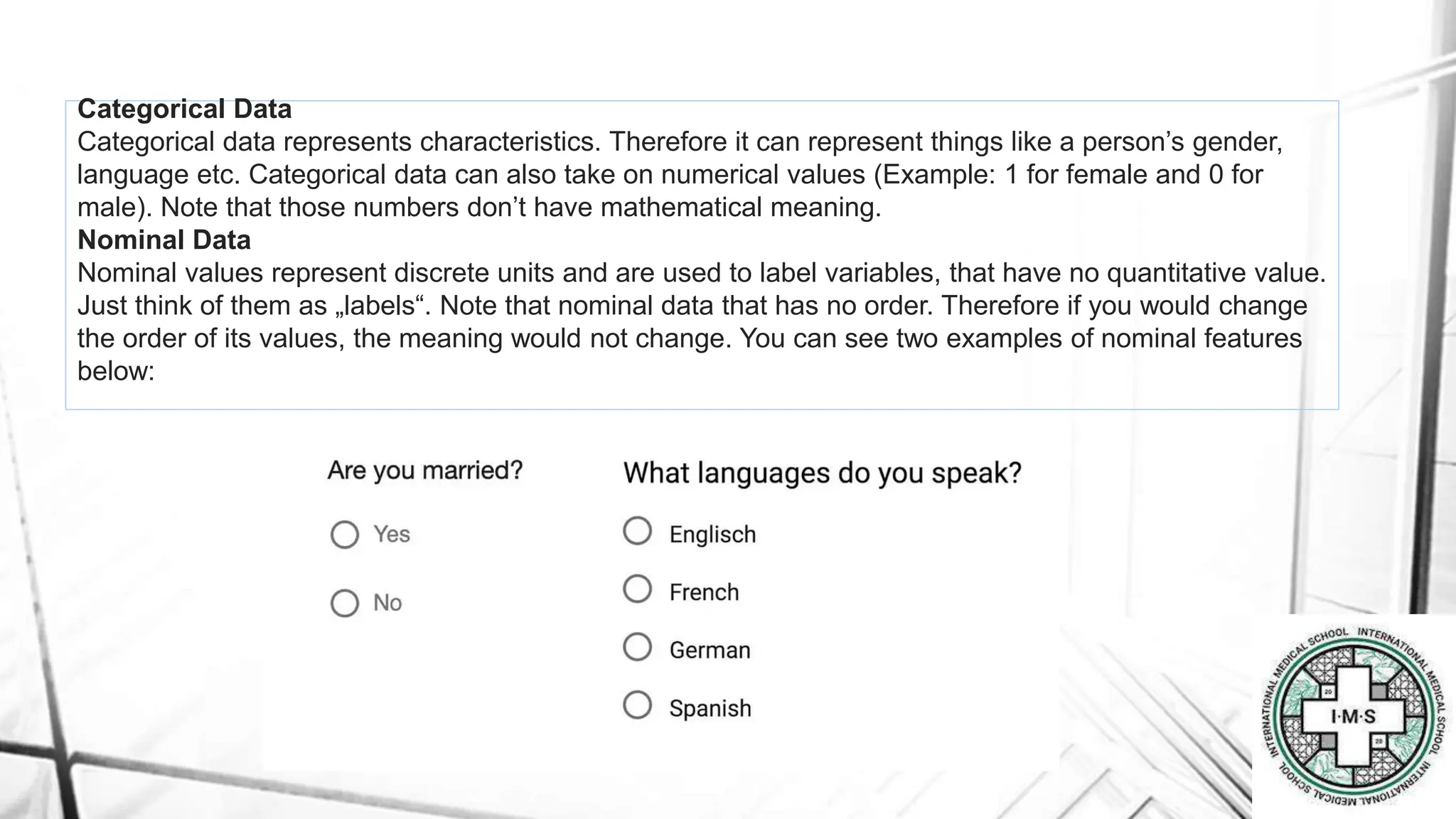Click the I·M·S lettering inside the logo cross
The image size is (1456, 819).
pyautogui.click(x=1353, y=717)
